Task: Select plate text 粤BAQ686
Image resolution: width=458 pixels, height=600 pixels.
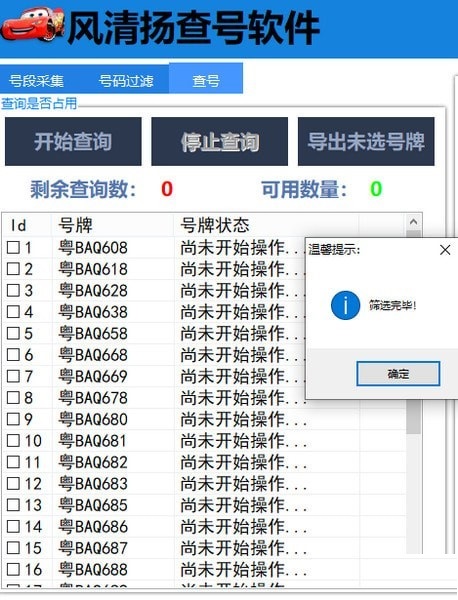Action: point(93,527)
